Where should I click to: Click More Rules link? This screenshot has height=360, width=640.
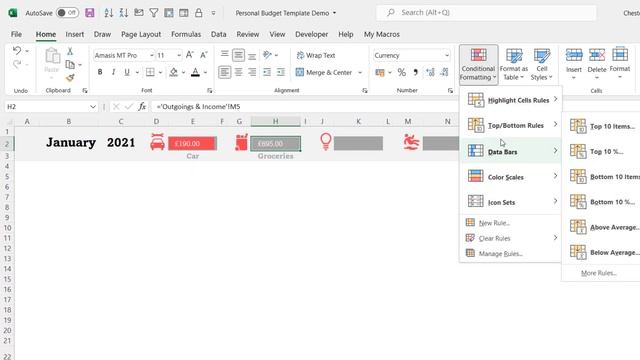(598, 273)
